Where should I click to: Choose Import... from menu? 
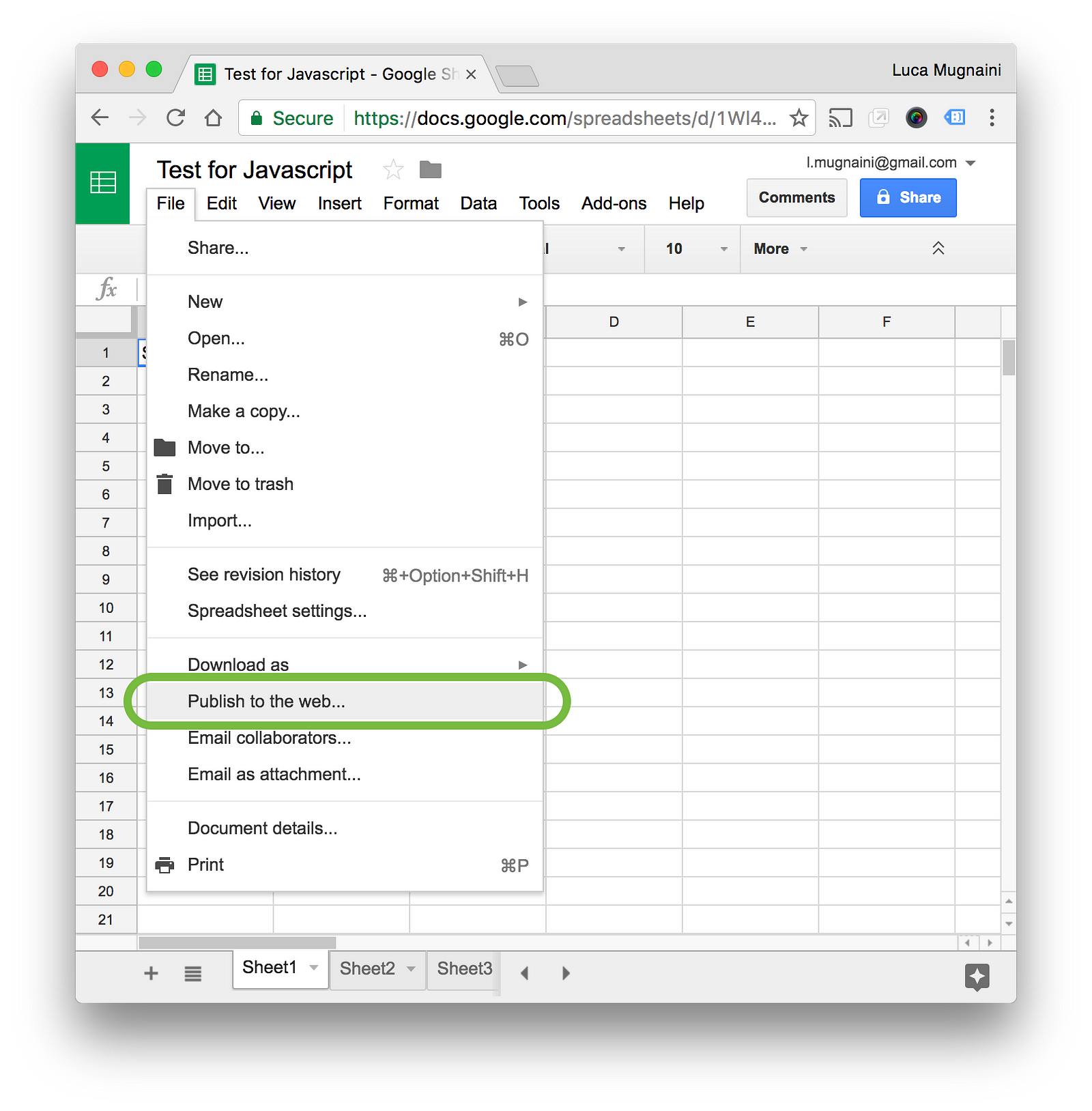pyautogui.click(x=345, y=521)
